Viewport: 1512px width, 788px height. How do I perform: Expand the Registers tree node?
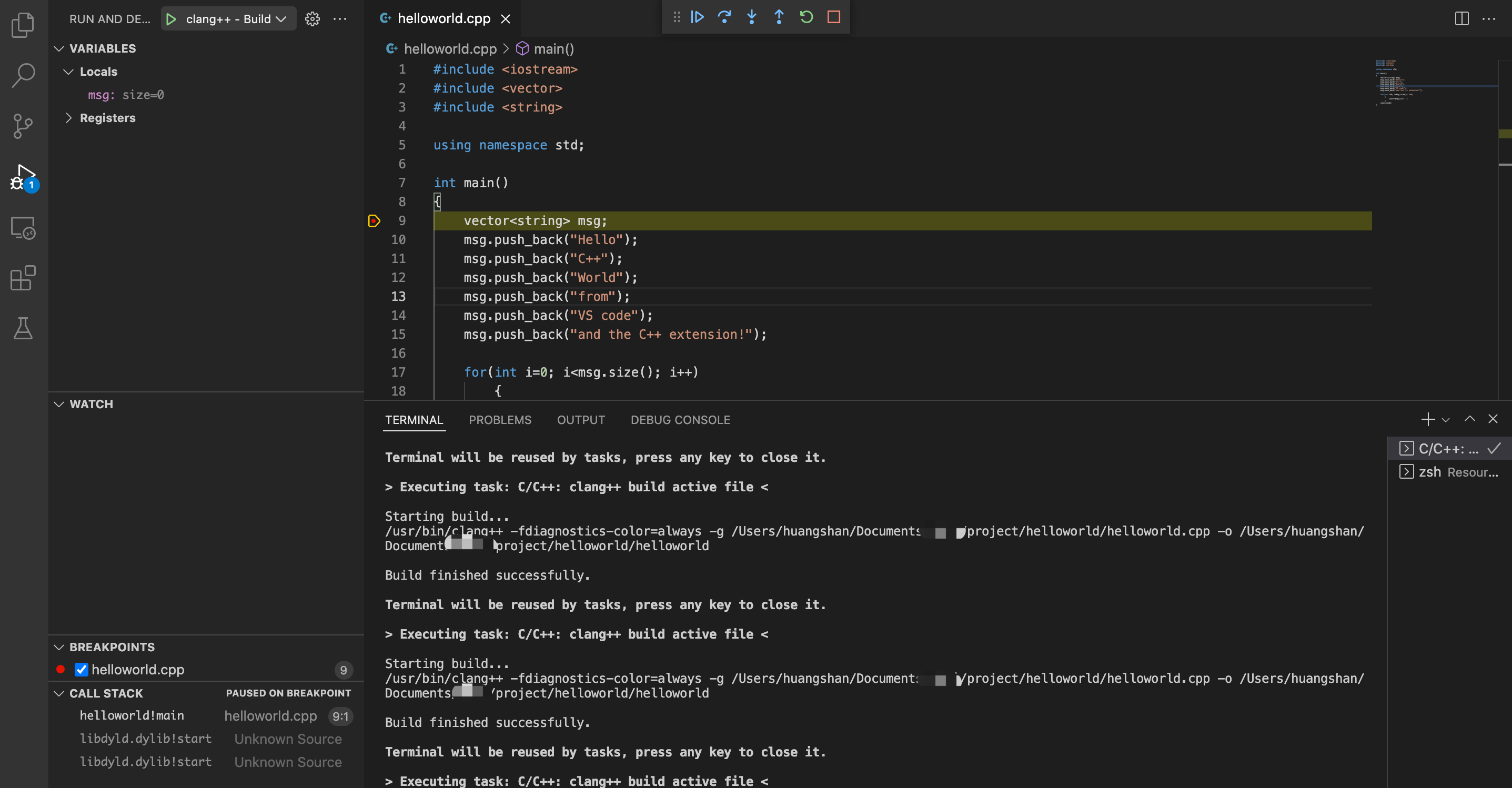[69, 118]
